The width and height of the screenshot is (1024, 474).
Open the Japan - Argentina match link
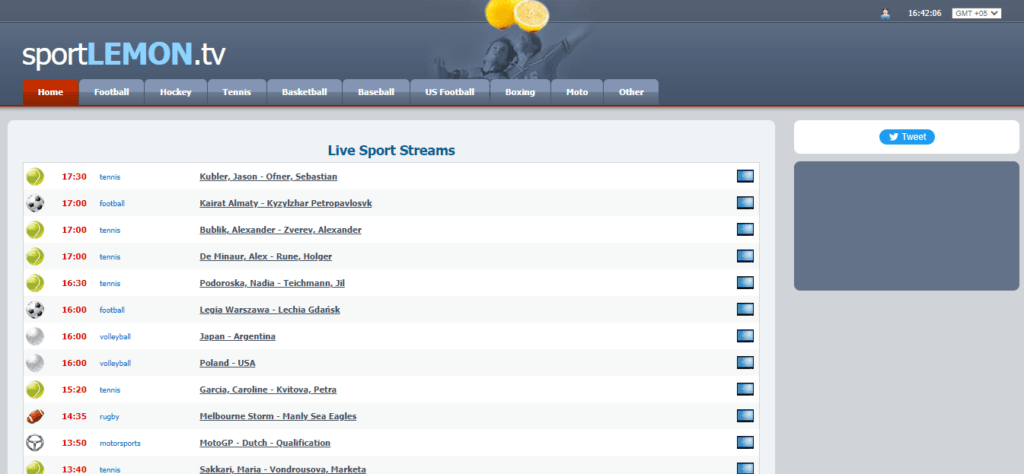point(238,336)
